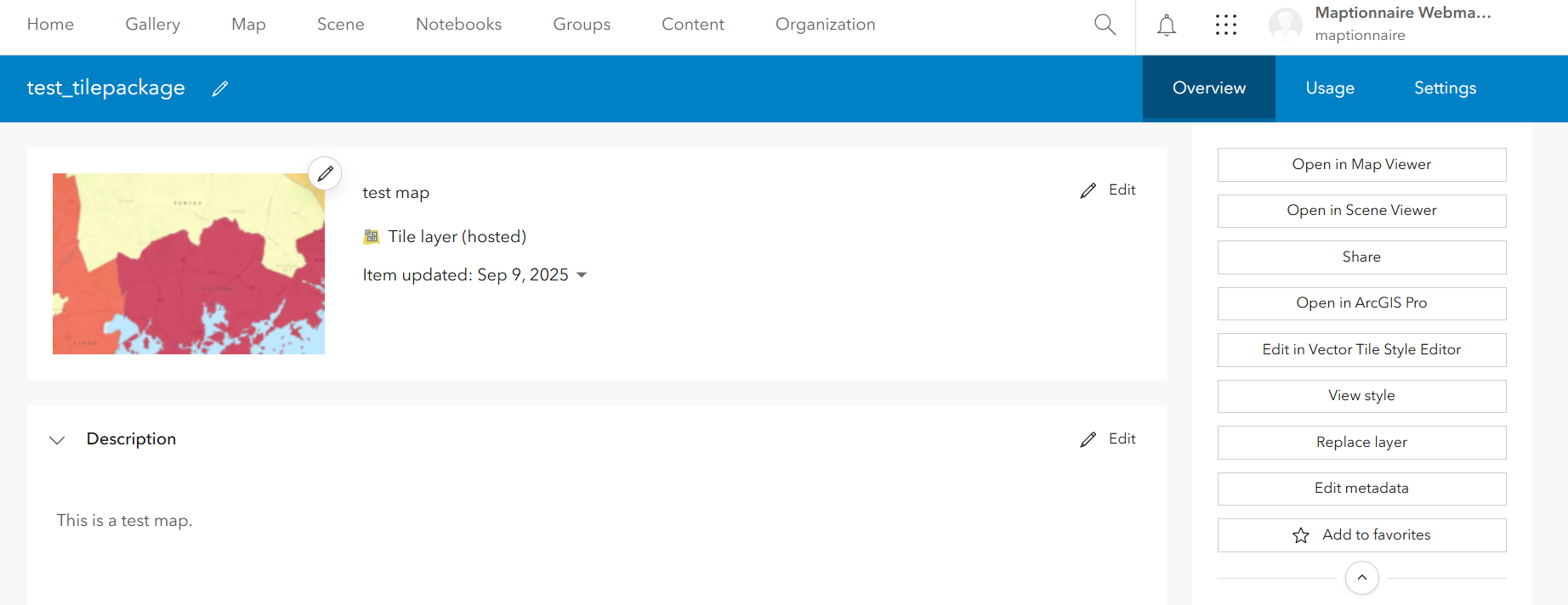This screenshot has width=1568, height=605.
Task: Click Open in ArcGIS Pro
Action: [1362, 303]
